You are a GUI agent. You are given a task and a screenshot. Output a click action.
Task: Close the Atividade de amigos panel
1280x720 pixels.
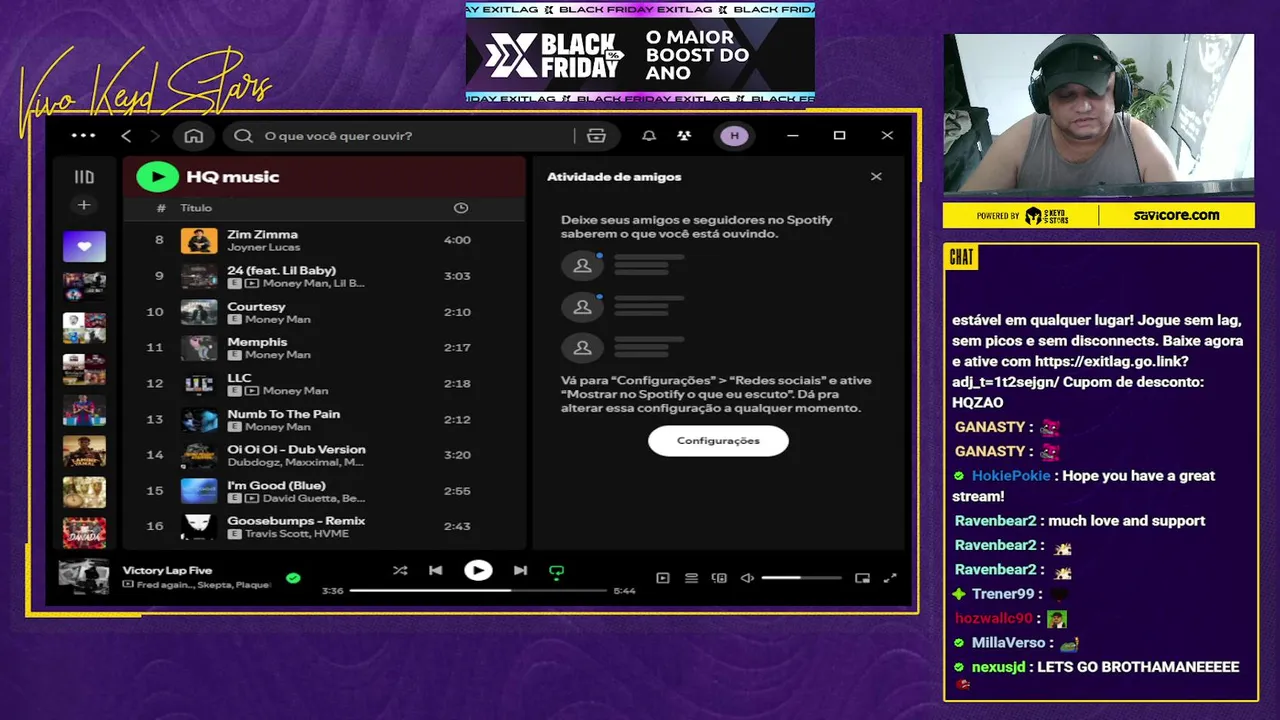coord(876,177)
